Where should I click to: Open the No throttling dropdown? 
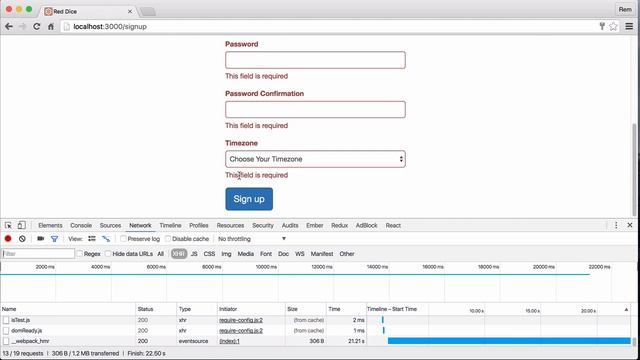pos(252,239)
